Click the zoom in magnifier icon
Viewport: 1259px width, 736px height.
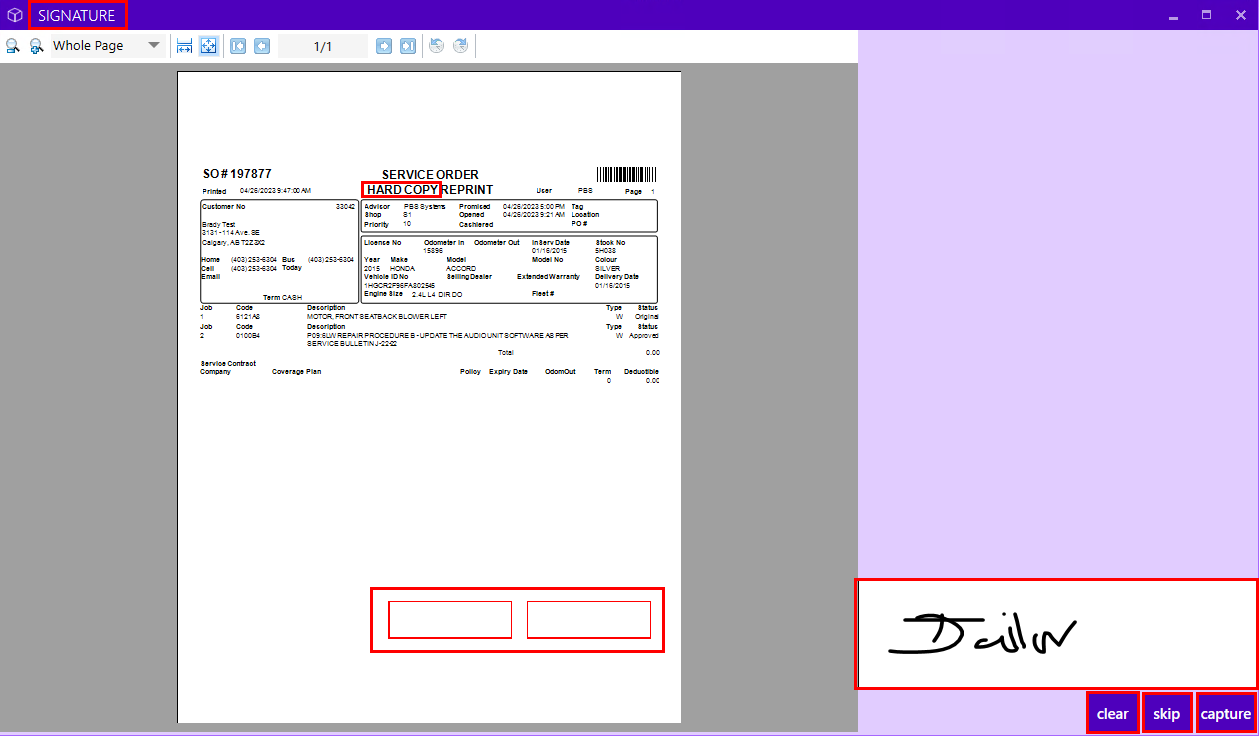[37, 46]
